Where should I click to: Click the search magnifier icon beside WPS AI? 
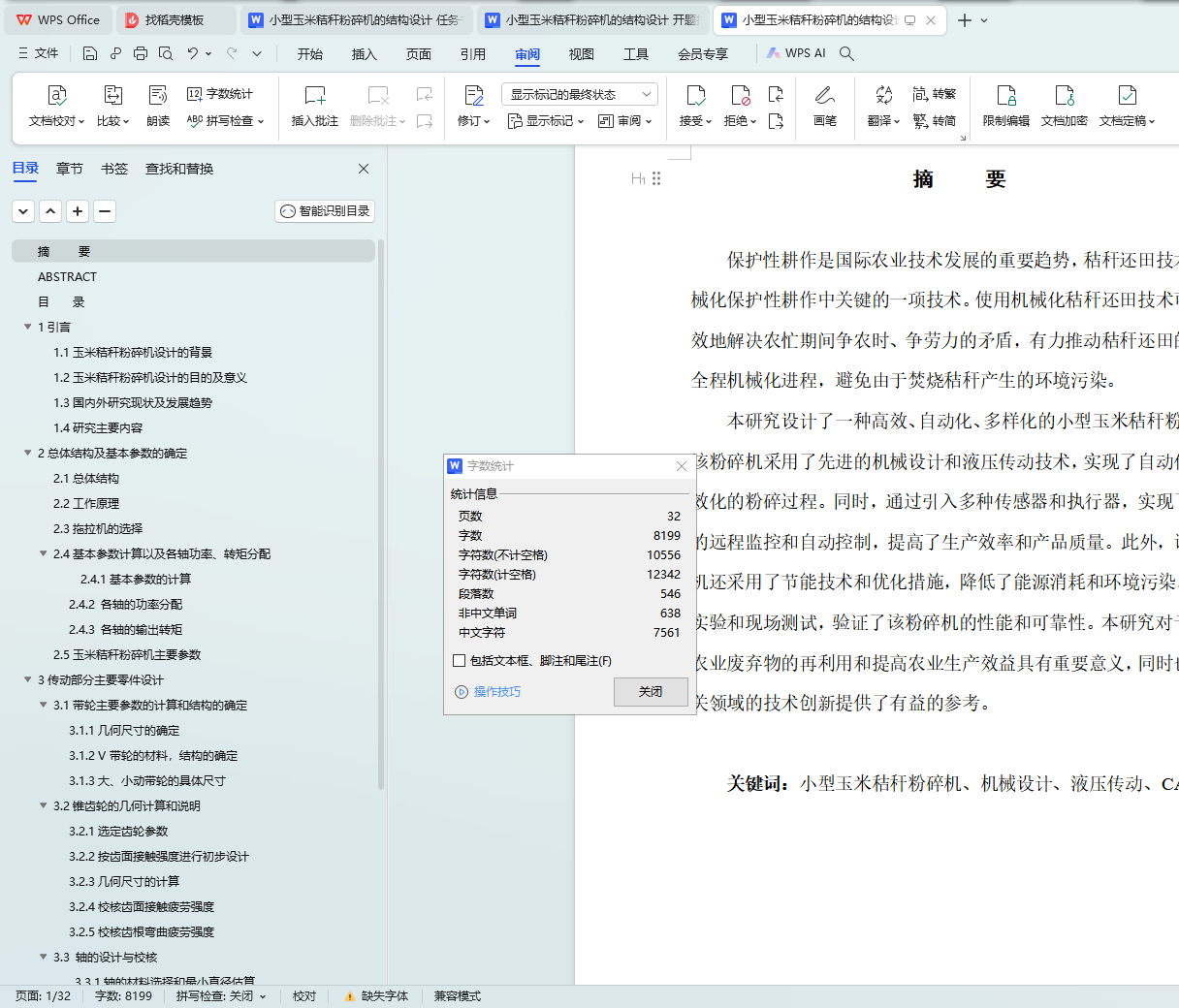coord(846,53)
